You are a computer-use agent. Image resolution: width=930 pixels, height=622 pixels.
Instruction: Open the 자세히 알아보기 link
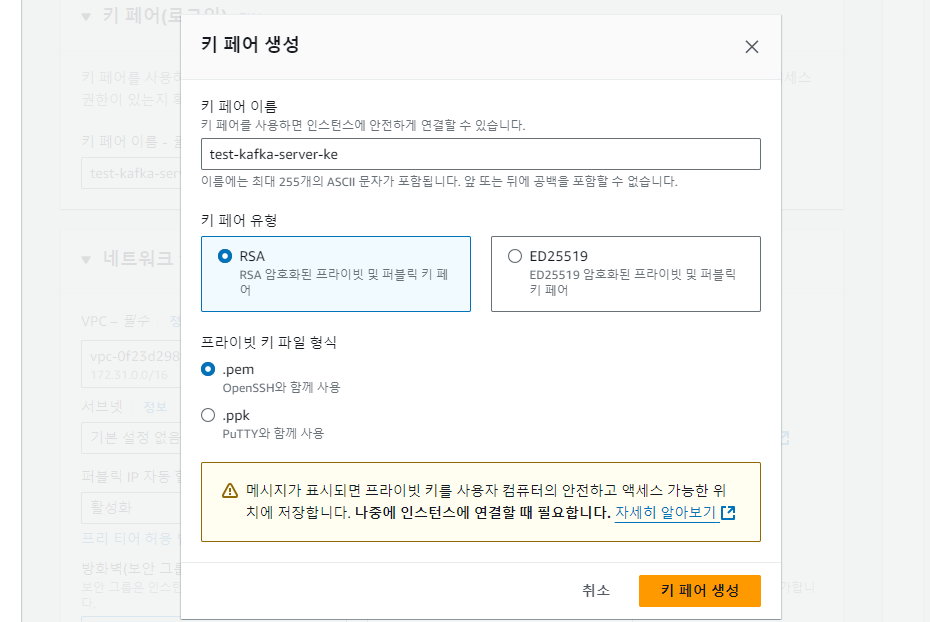point(665,513)
